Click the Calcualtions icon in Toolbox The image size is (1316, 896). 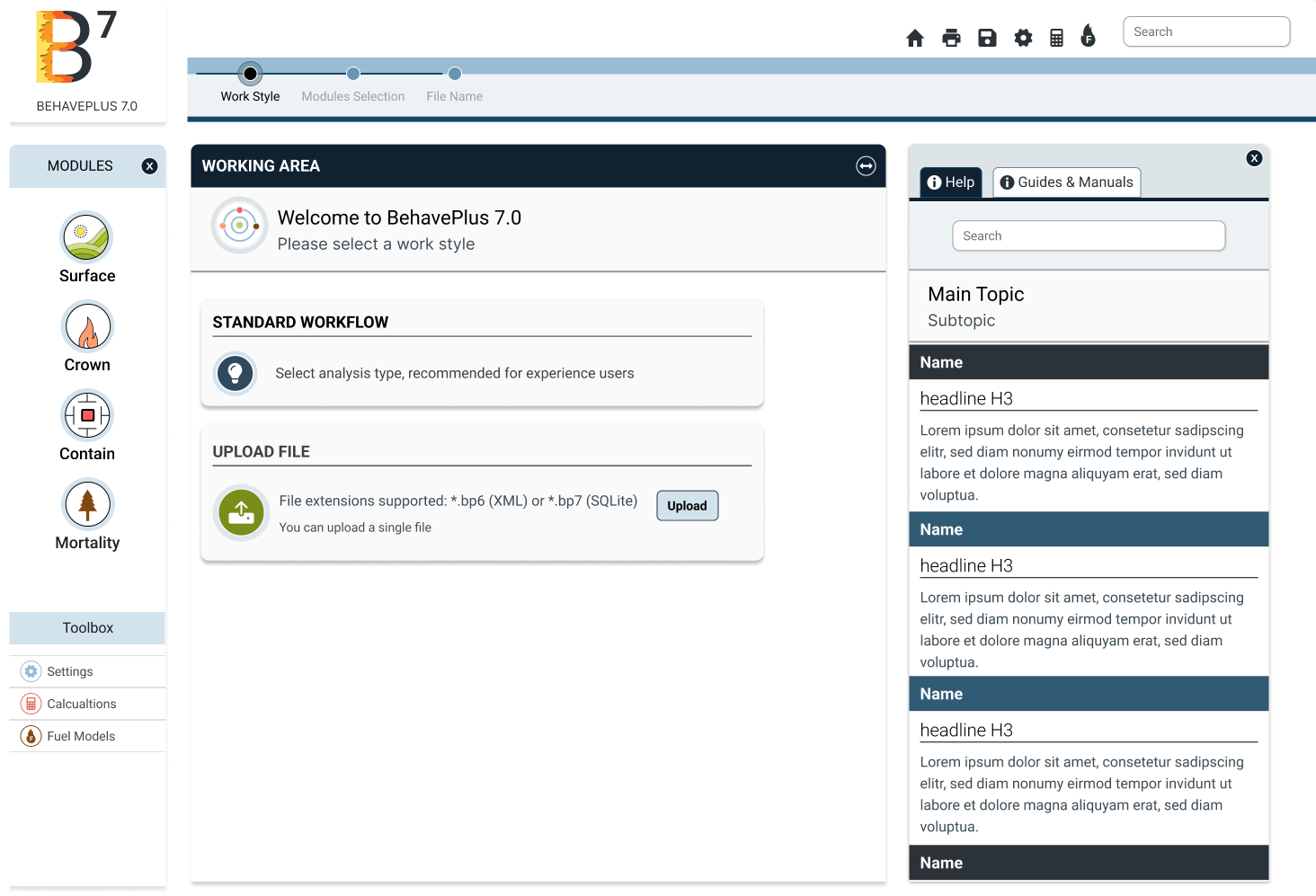pos(31,704)
